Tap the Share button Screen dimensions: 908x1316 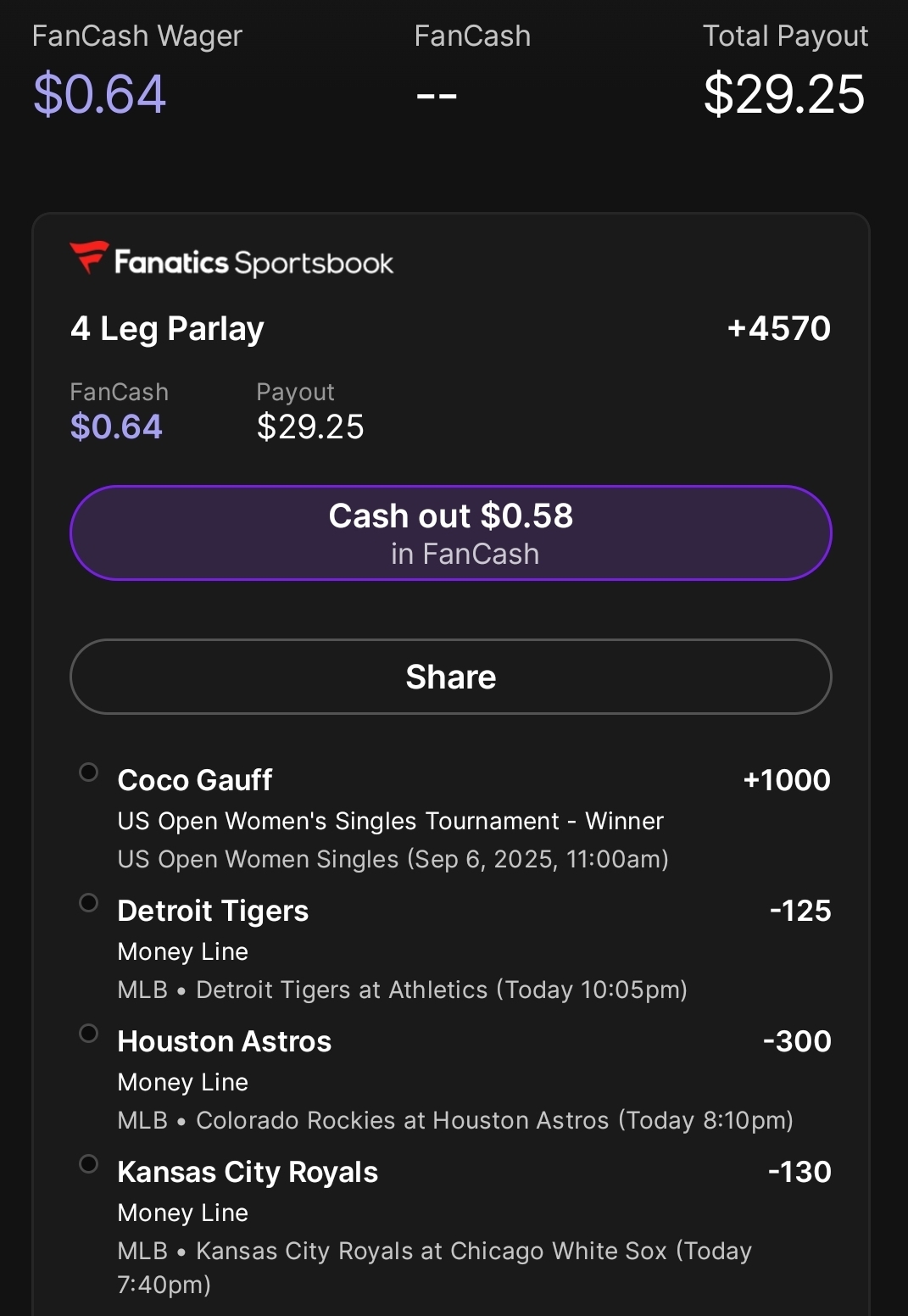[450, 677]
